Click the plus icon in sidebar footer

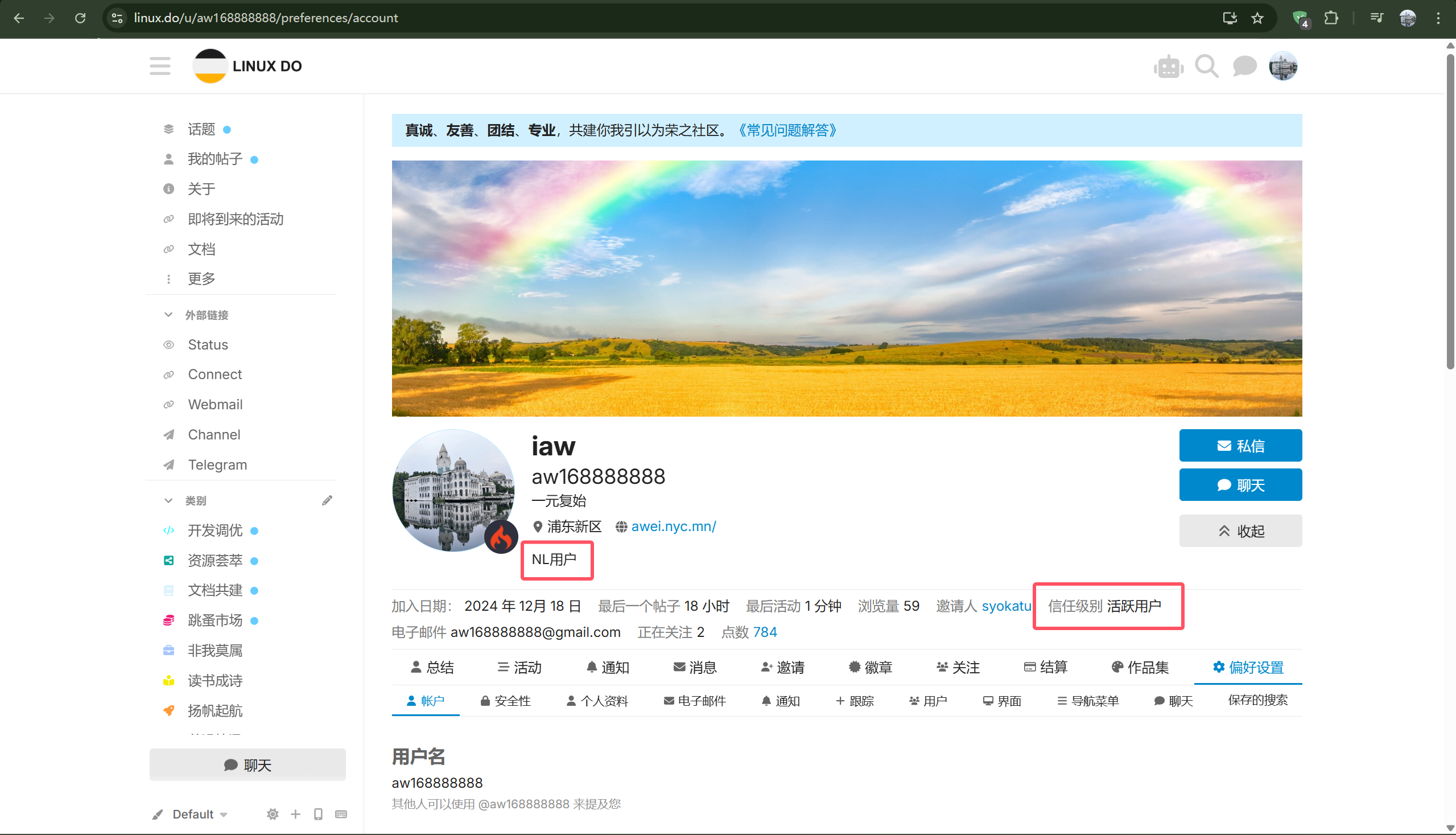click(x=295, y=814)
